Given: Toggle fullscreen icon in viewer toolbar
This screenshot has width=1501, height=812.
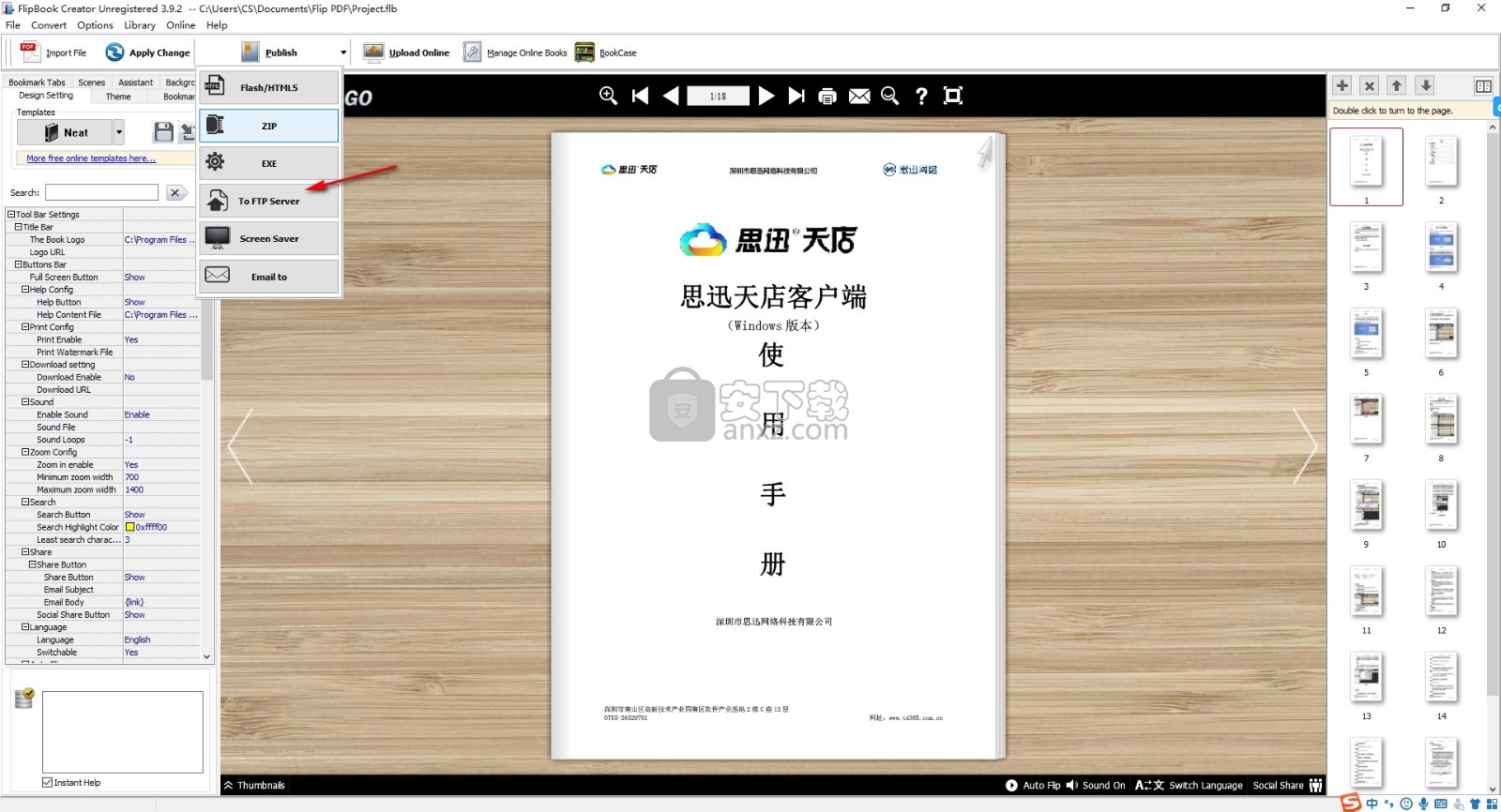Looking at the screenshot, I should (x=953, y=96).
